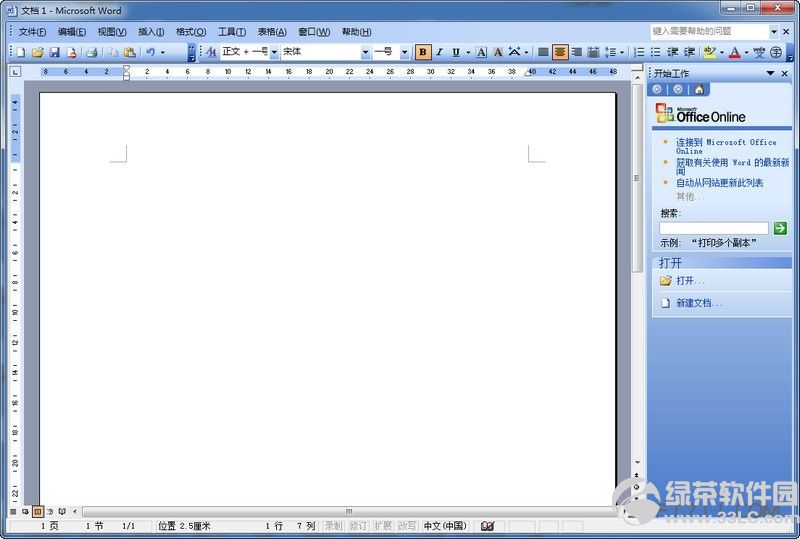Toggle Align Left button
This screenshot has height=539, width=800.
[x=543, y=52]
